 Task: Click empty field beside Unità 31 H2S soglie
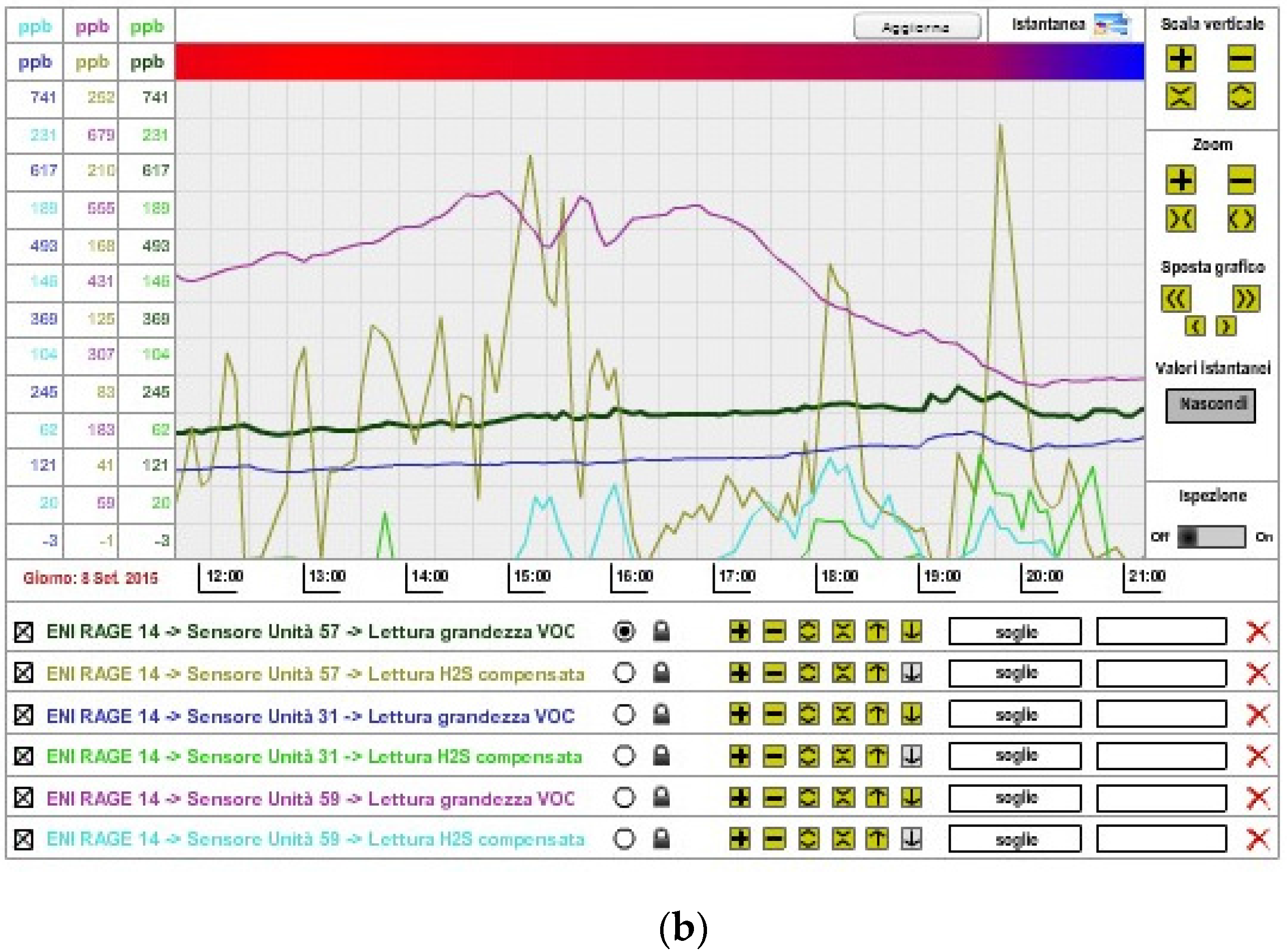pos(1161,756)
